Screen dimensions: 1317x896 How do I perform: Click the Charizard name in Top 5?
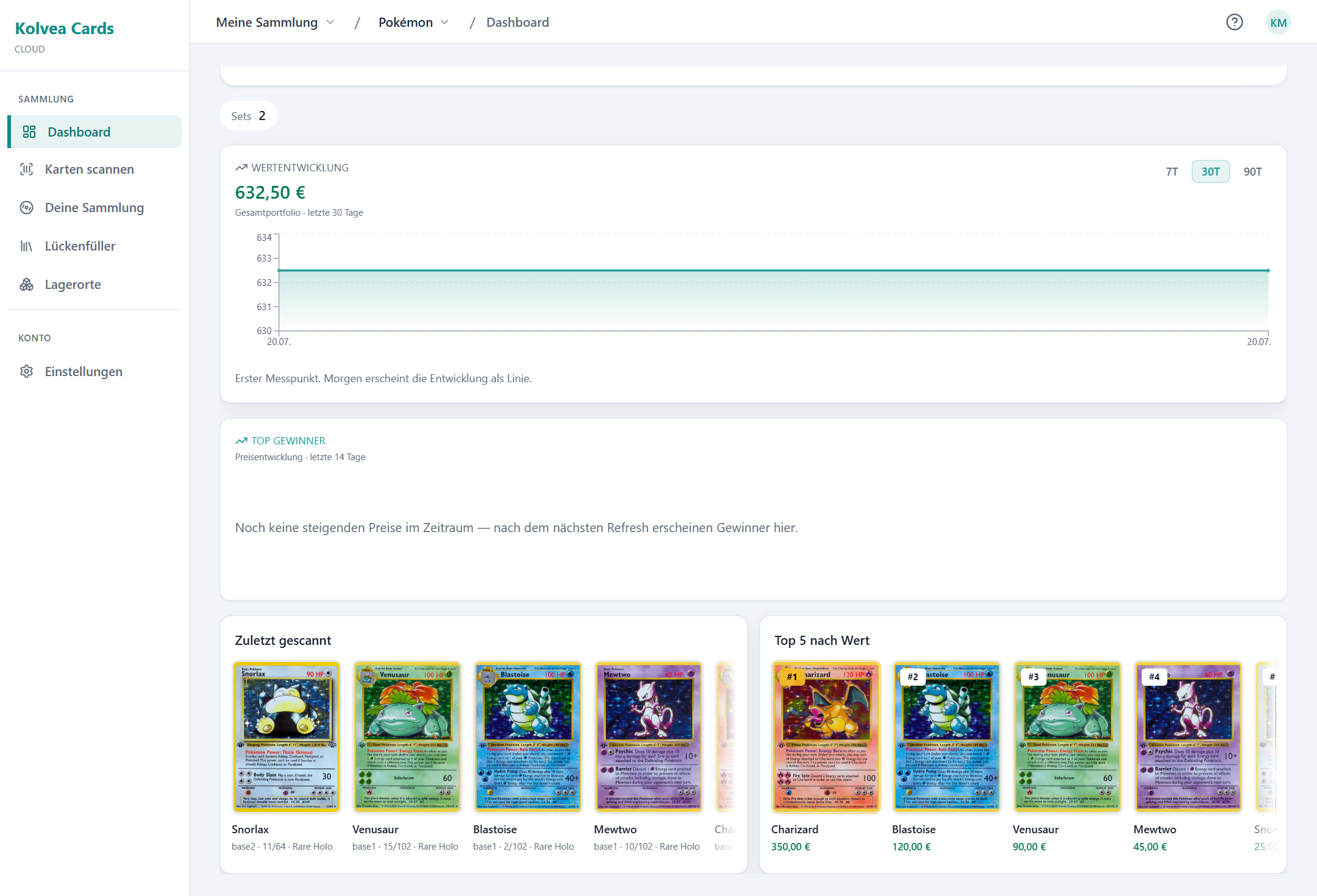[794, 830]
